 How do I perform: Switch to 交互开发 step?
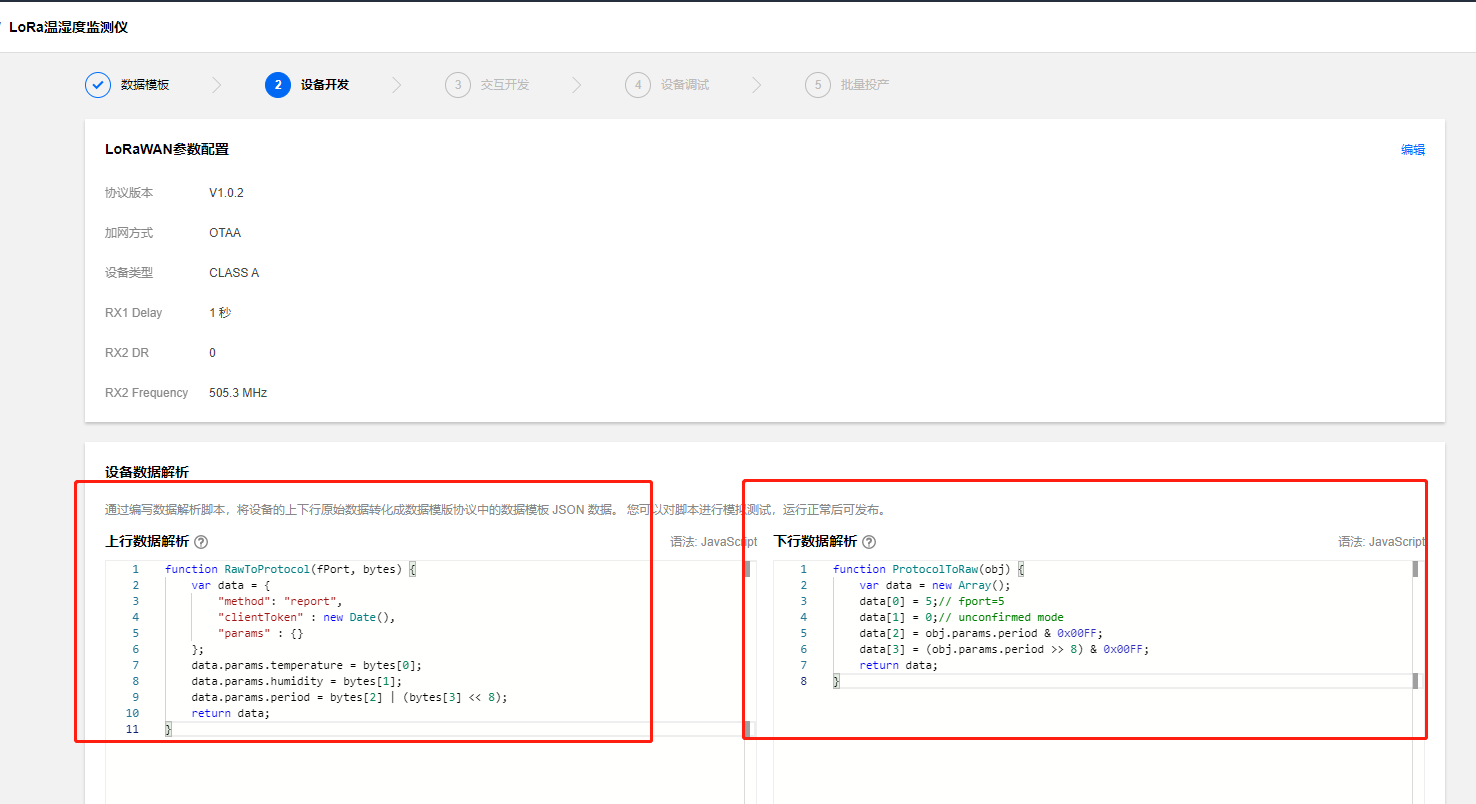point(505,85)
